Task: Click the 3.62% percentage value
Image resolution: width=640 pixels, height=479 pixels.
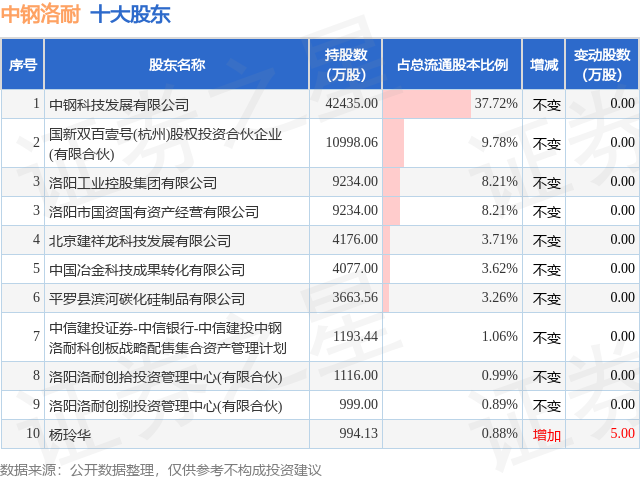Action: coord(500,268)
